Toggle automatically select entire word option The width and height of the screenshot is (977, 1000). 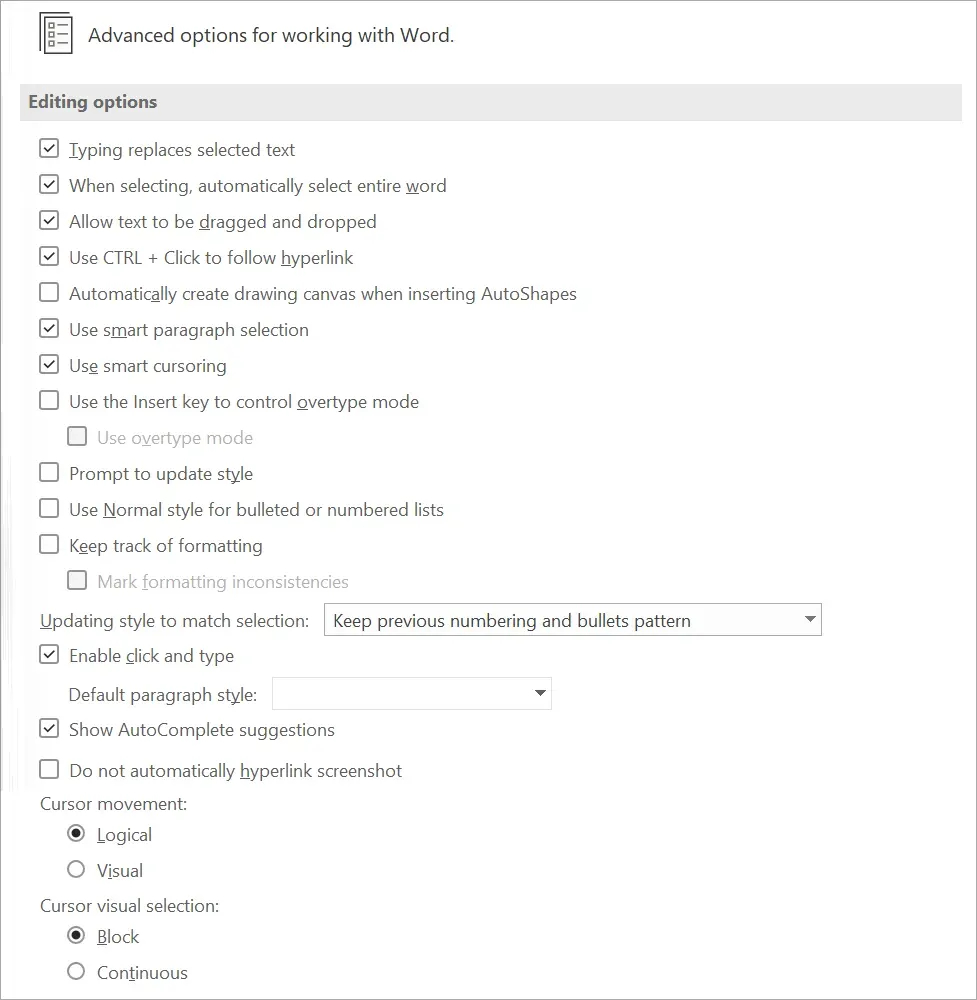(49, 185)
